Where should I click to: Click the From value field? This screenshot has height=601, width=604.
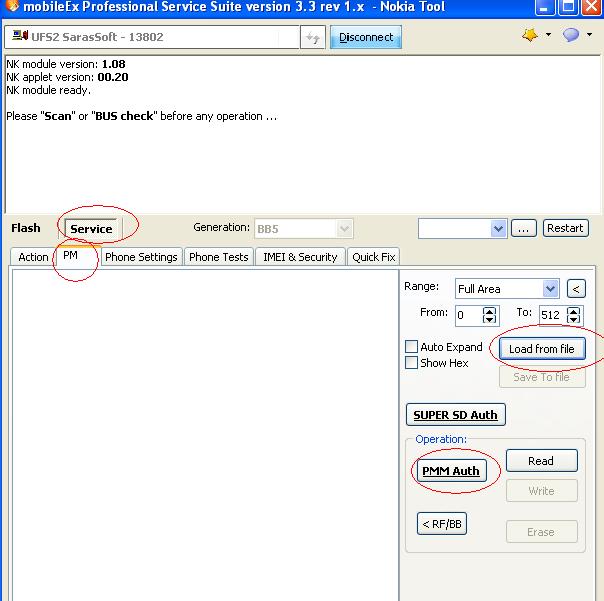click(x=468, y=316)
